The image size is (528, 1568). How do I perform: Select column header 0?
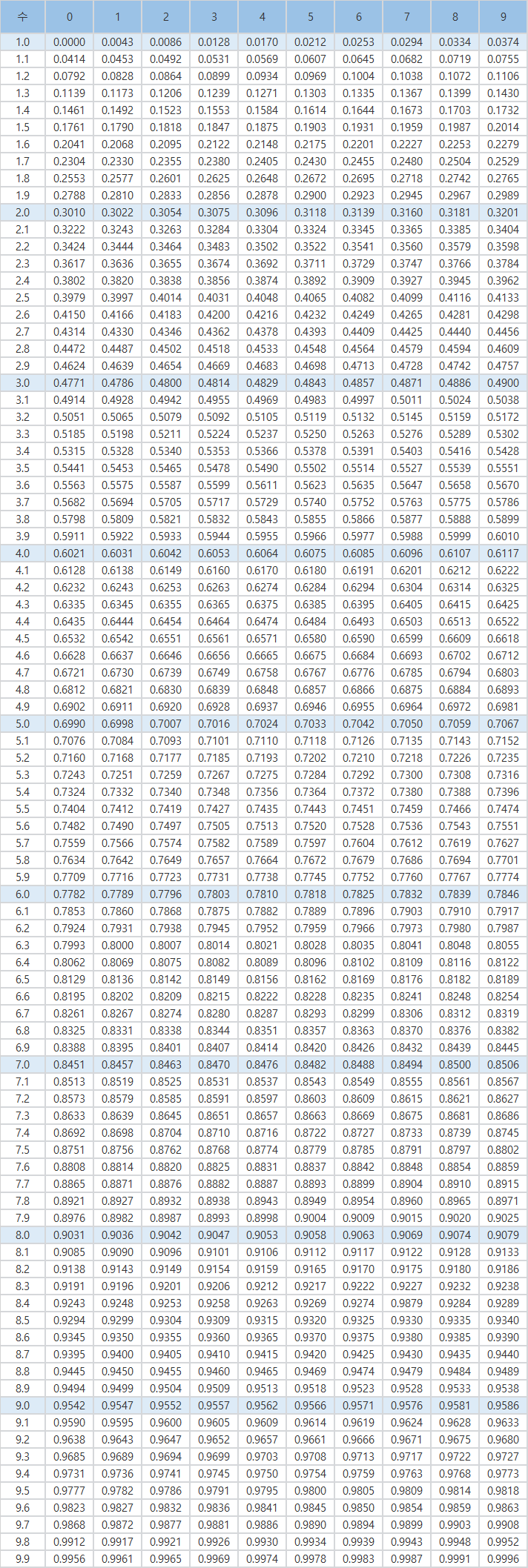pos(70,16)
